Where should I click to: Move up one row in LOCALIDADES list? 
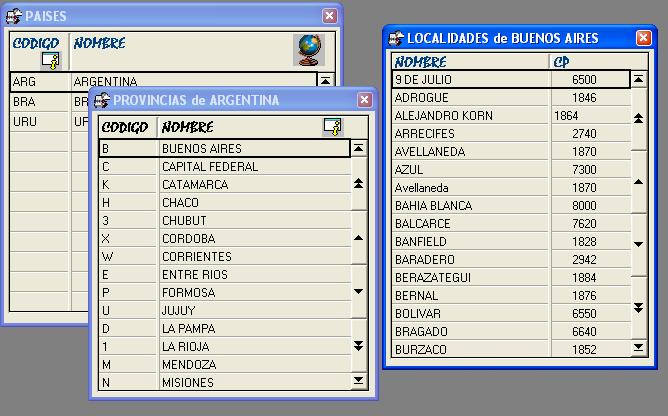639,182
